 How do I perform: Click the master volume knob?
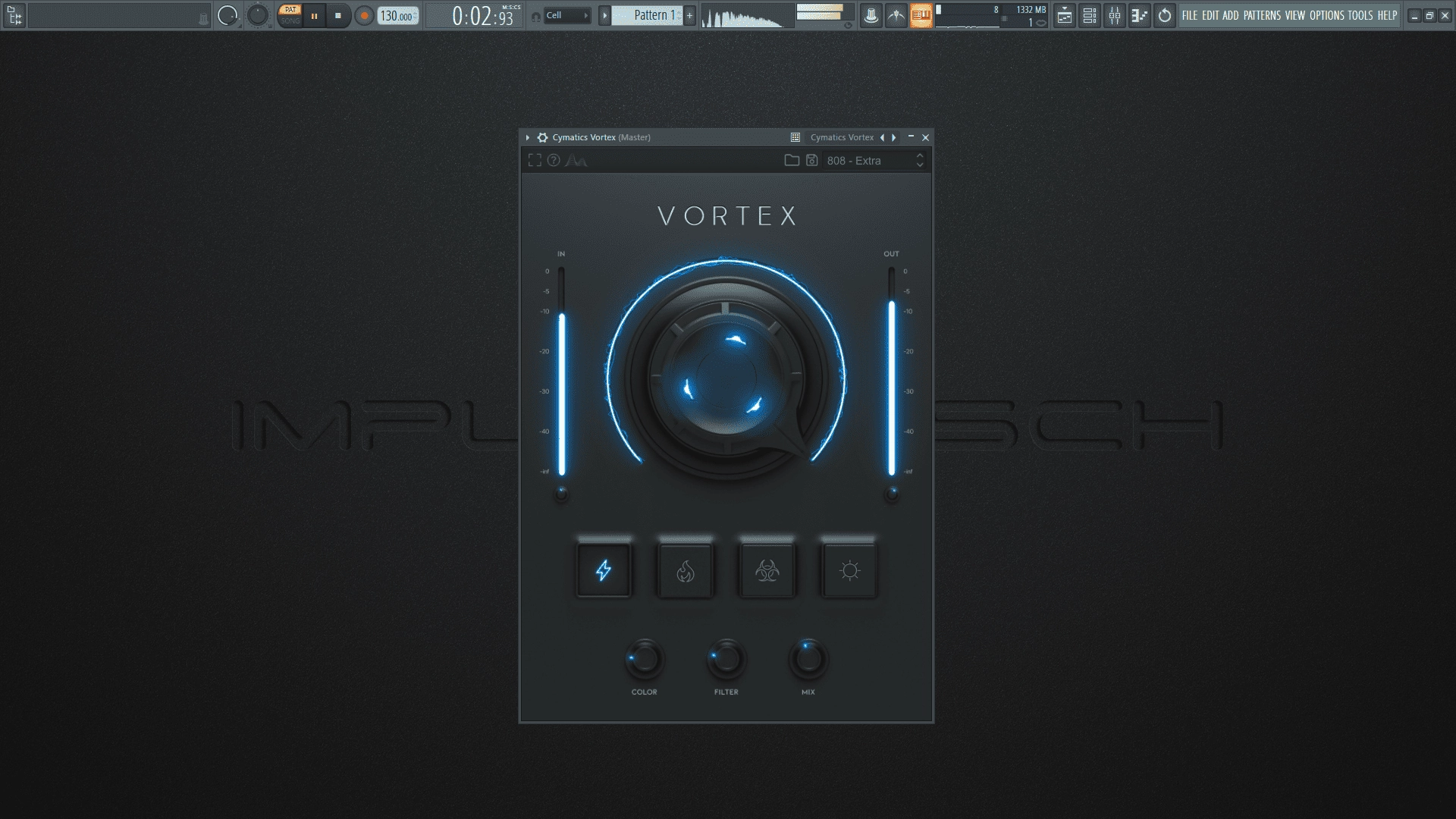click(x=227, y=15)
